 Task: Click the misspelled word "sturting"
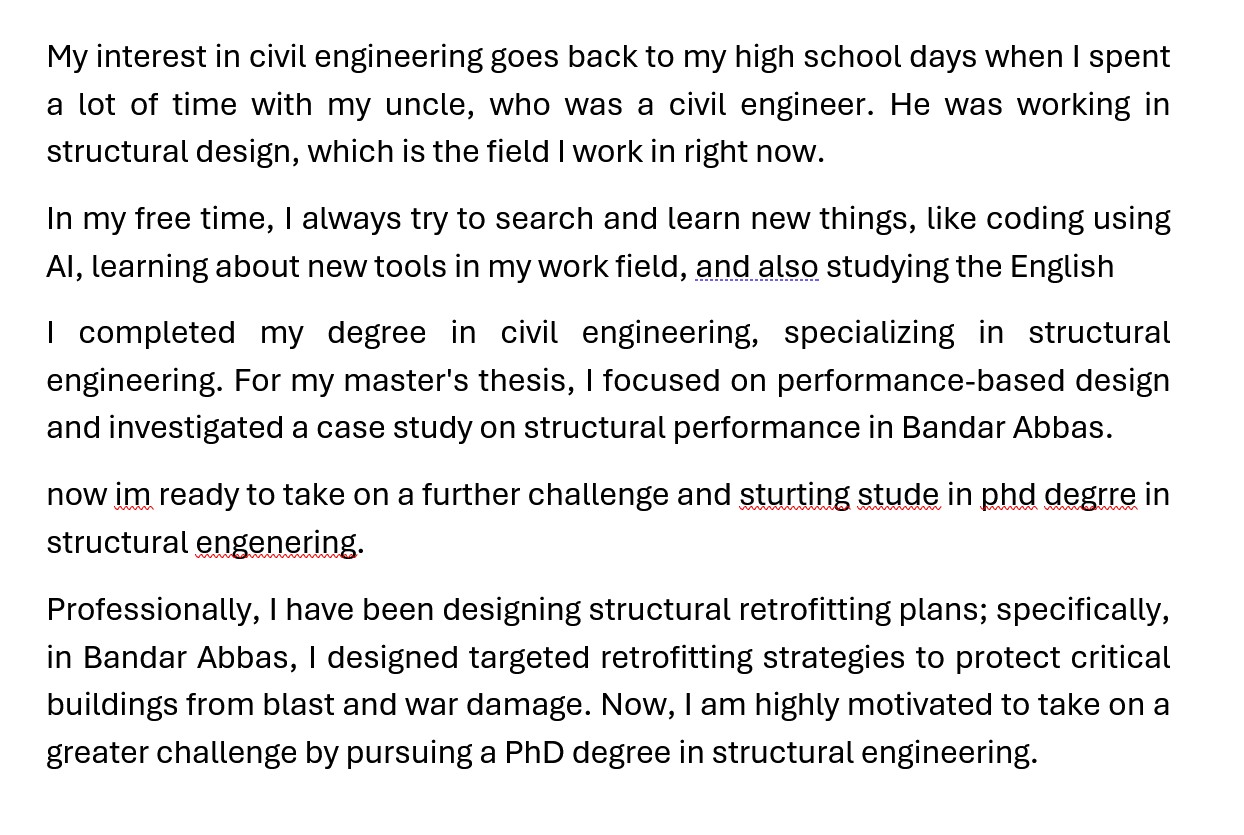coord(795,495)
